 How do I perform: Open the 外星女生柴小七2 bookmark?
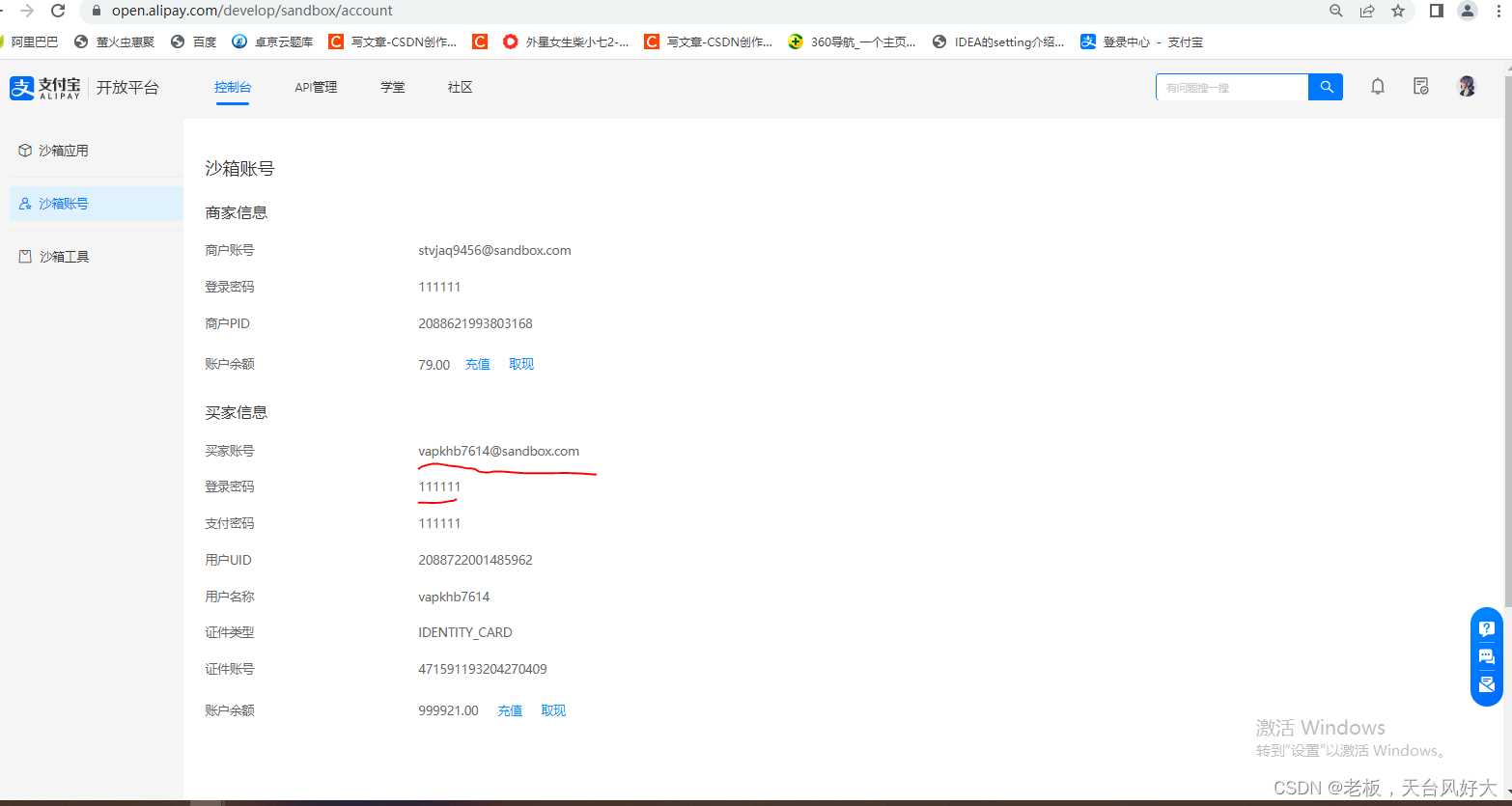pyautogui.click(x=567, y=42)
